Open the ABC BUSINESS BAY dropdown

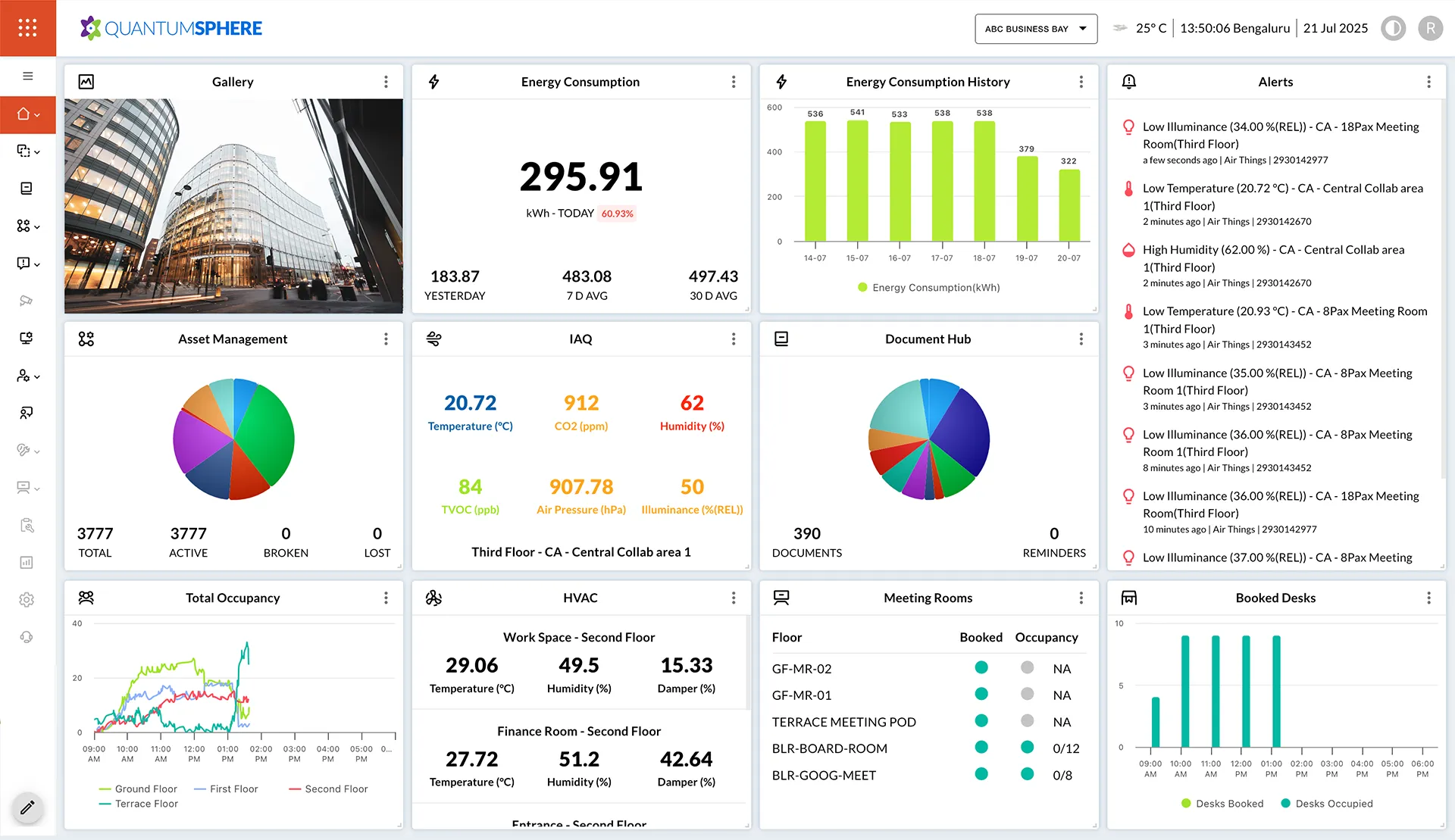(1035, 29)
